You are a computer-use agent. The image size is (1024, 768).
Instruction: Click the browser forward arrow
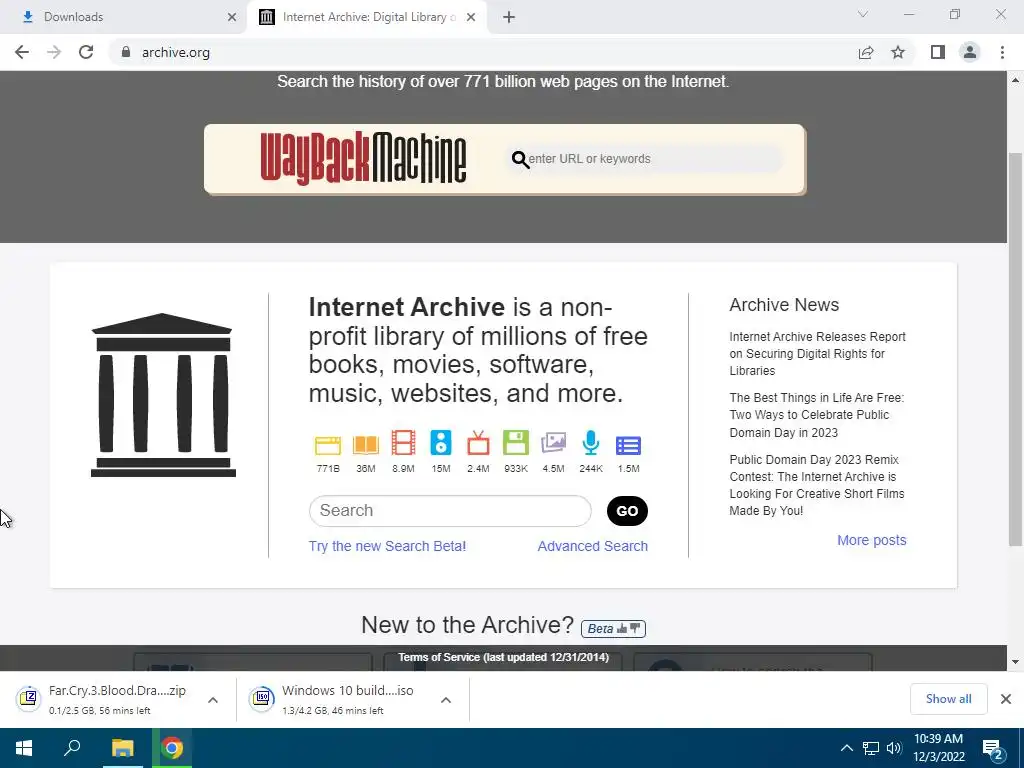[x=54, y=52]
